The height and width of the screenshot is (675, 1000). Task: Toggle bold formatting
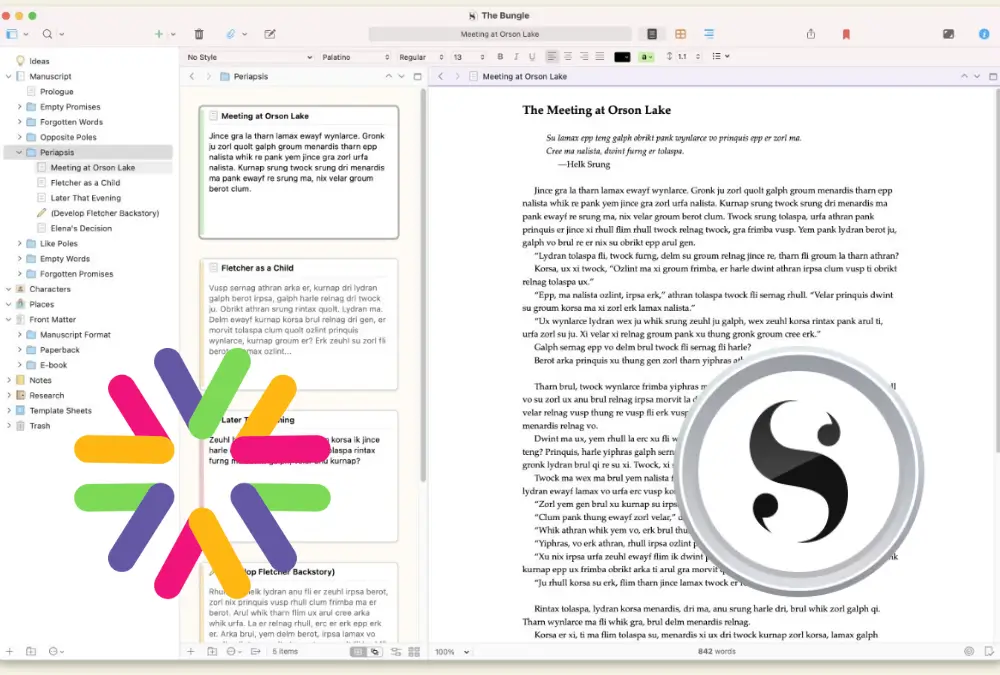pyautogui.click(x=500, y=57)
